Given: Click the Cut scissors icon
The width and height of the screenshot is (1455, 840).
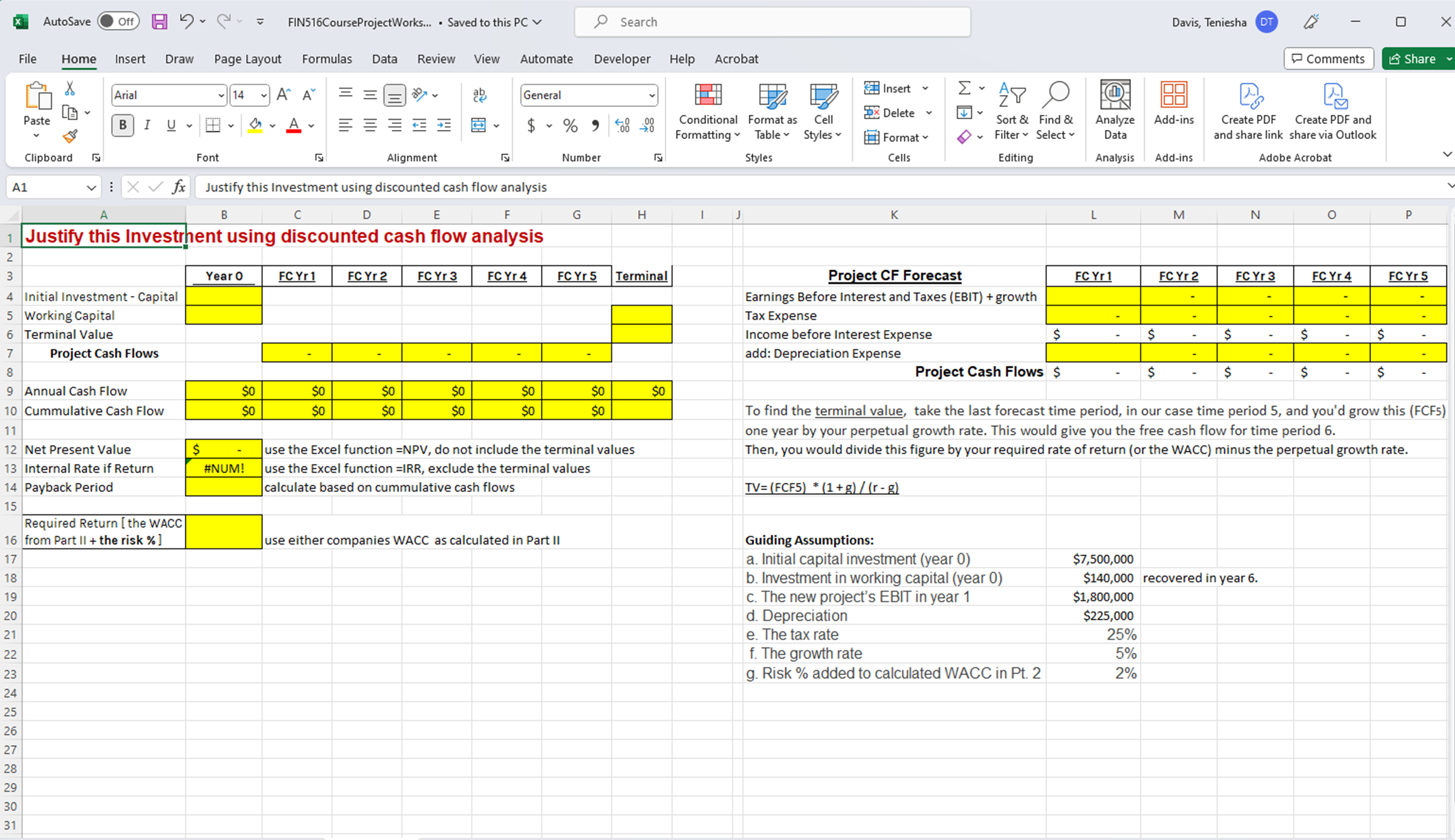Looking at the screenshot, I should pyautogui.click(x=70, y=89).
